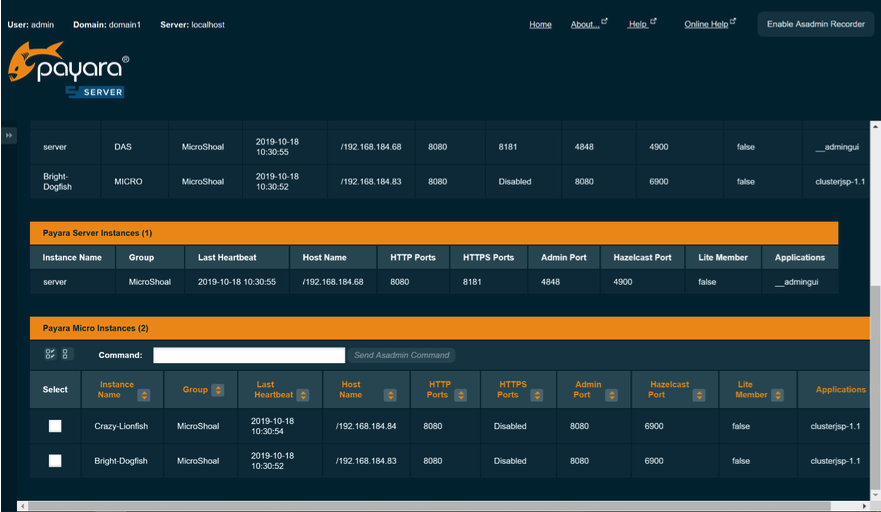Open the Home link
Image resolution: width=881 pixels, height=512 pixels.
point(540,24)
